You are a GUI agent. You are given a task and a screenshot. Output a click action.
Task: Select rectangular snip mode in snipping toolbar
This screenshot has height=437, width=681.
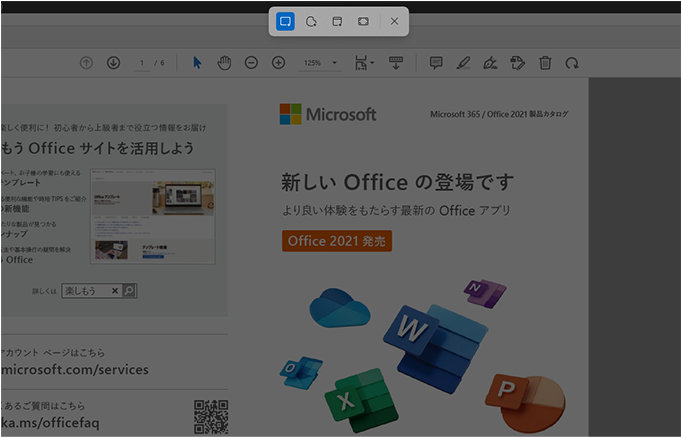285,21
